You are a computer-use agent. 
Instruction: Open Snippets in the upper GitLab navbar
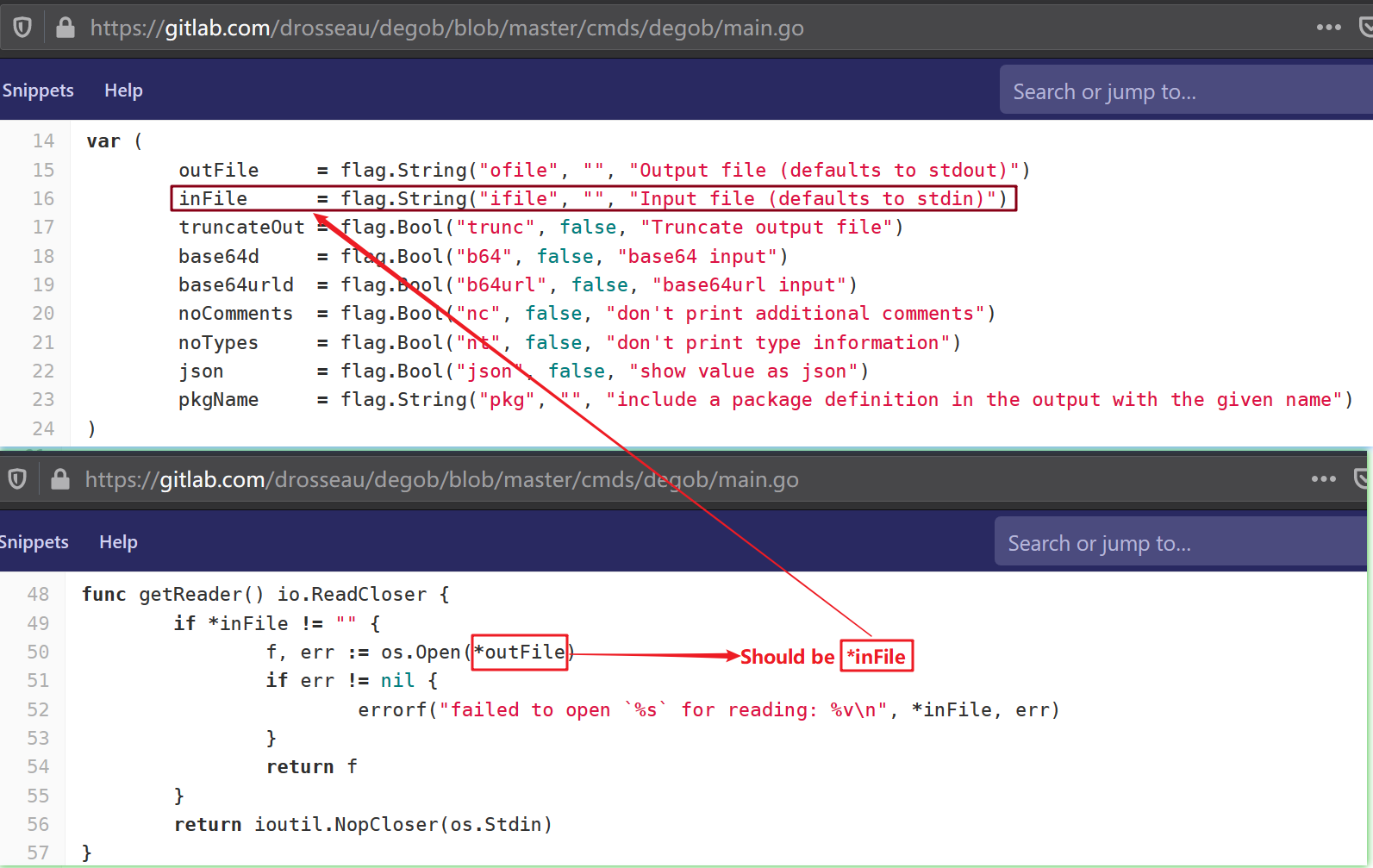[38, 91]
